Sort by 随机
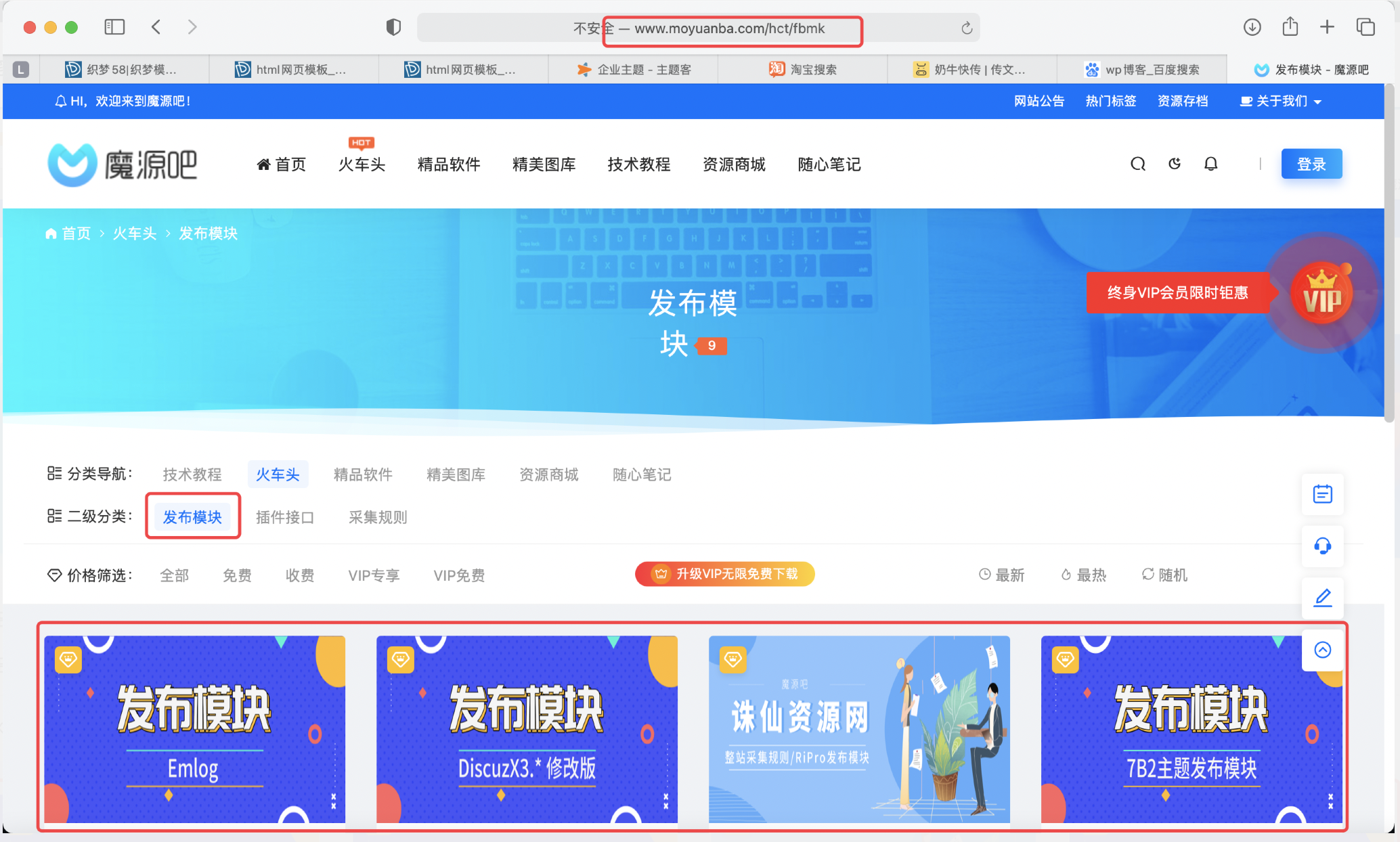The height and width of the screenshot is (842, 1400). (x=1164, y=575)
